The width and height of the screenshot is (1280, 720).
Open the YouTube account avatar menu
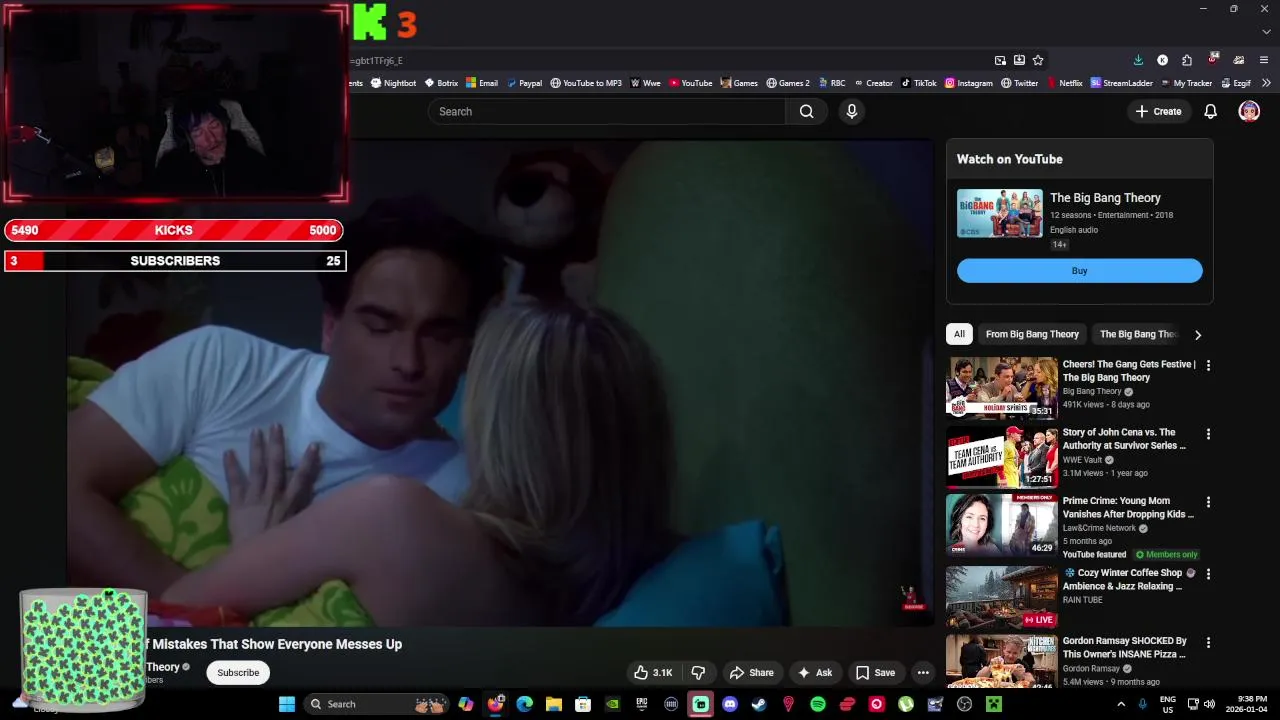click(x=1249, y=111)
